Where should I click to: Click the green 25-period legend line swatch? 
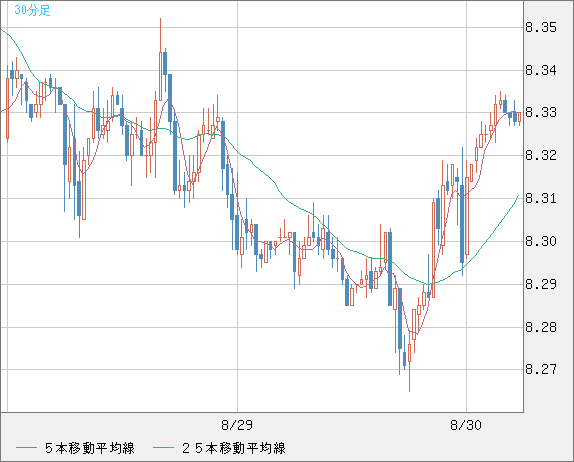pos(163,448)
